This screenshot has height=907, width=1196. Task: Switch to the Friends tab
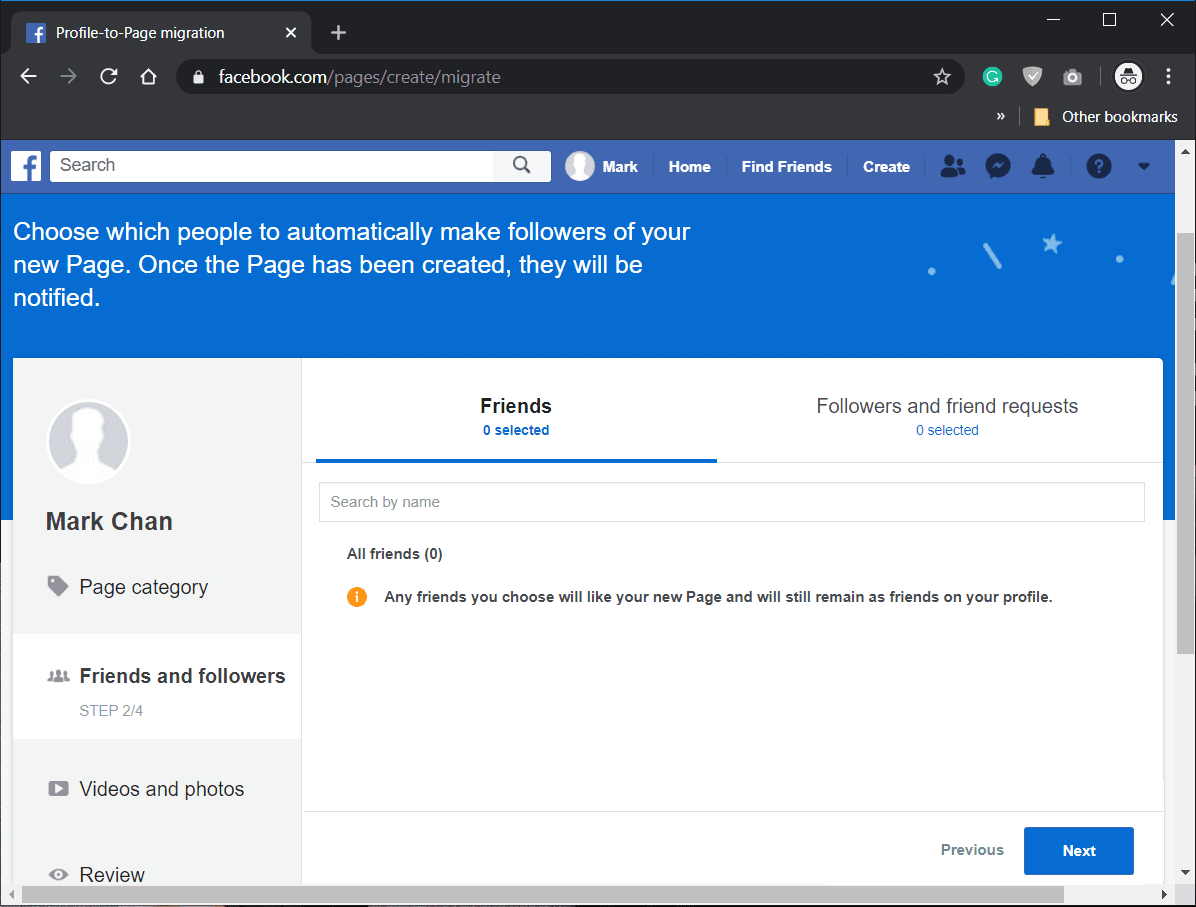coord(516,417)
